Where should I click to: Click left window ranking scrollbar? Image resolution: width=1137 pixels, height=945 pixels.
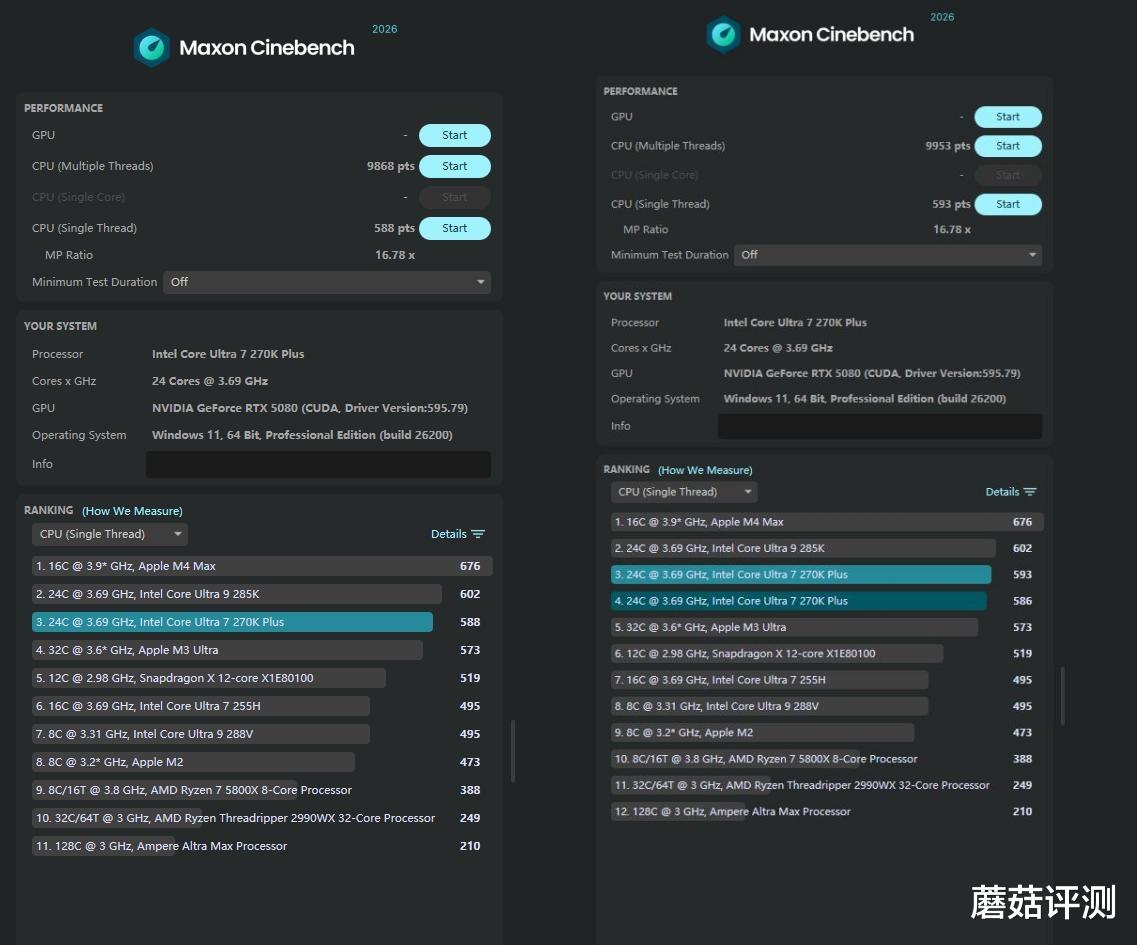click(x=513, y=751)
